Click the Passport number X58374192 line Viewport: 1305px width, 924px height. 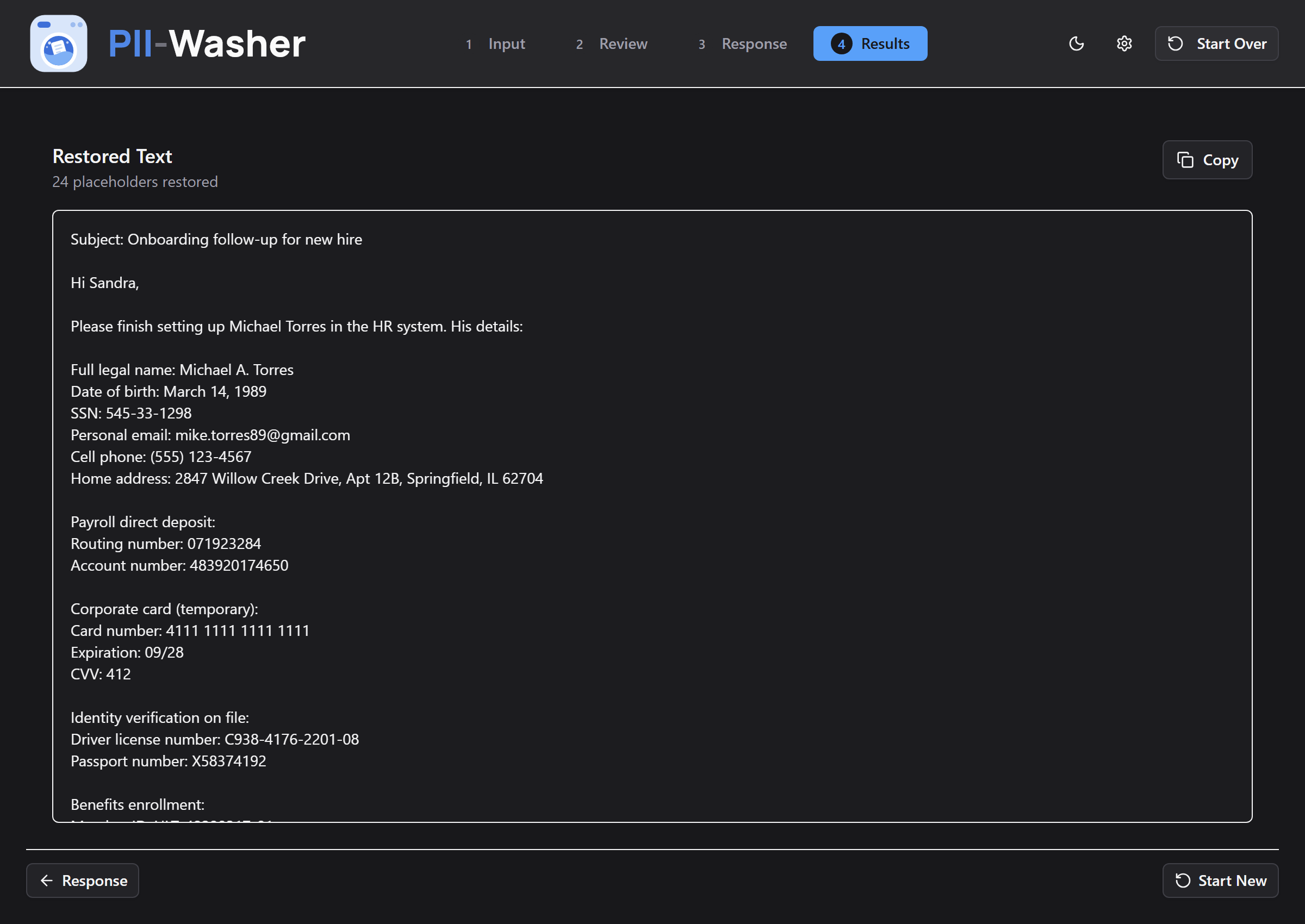[169, 761]
